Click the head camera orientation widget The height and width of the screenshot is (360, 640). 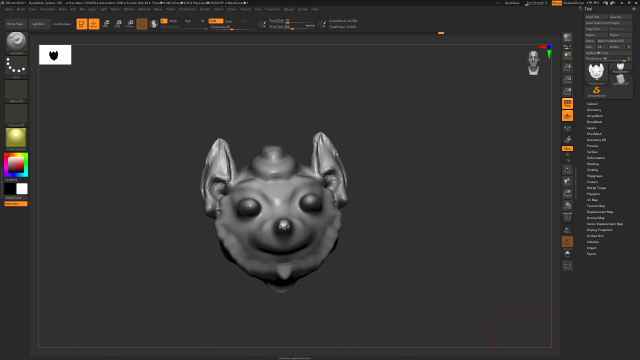(x=533, y=63)
